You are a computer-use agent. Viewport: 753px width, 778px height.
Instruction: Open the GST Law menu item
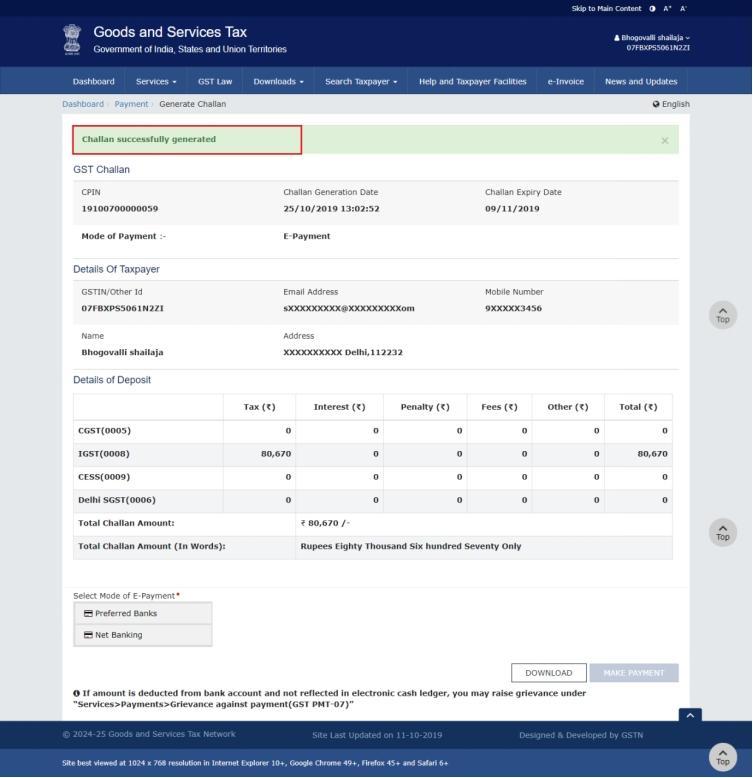click(x=215, y=81)
